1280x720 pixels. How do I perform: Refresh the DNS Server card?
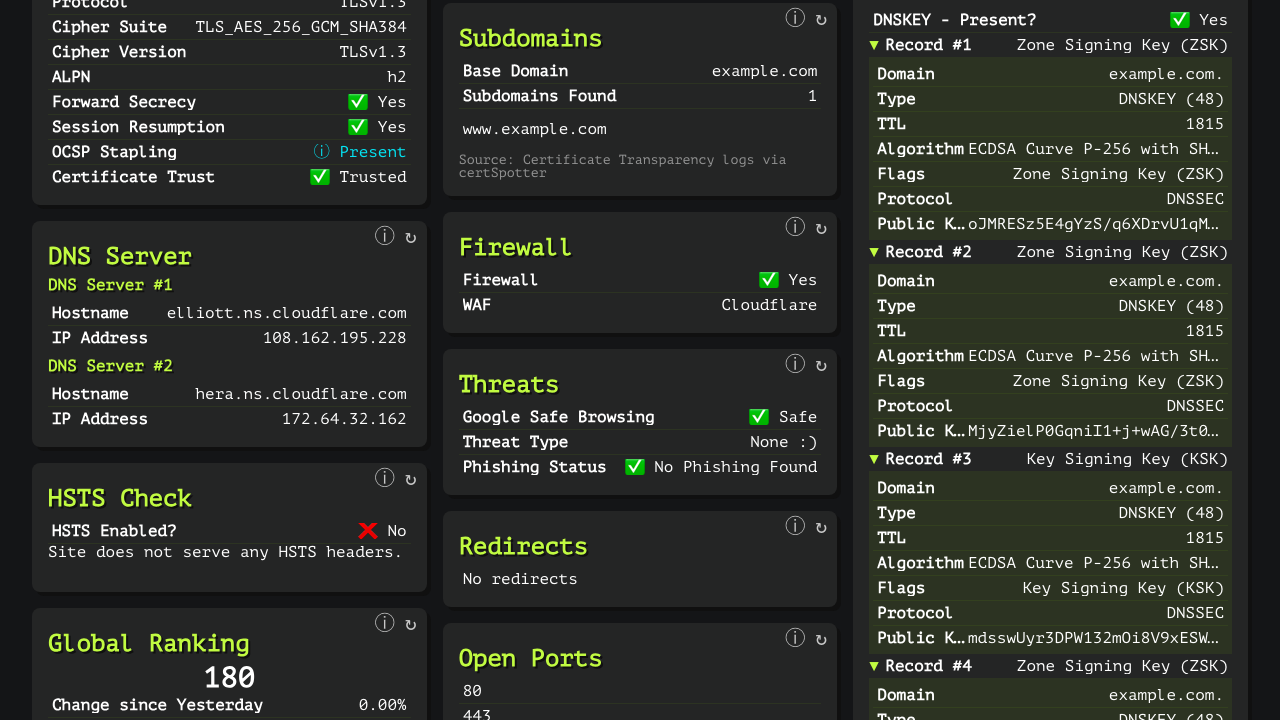click(x=410, y=237)
